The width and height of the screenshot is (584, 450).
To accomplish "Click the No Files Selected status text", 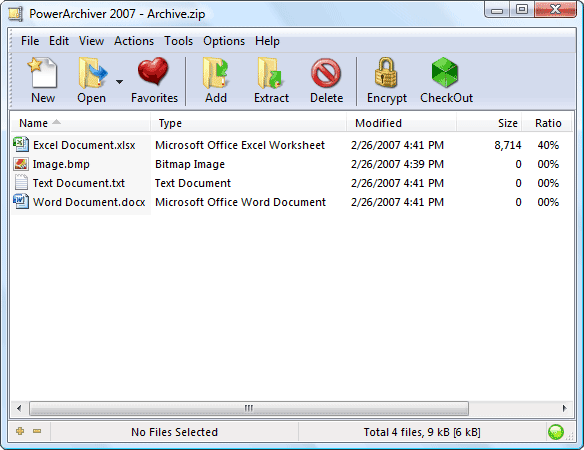I will pos(174,432).
